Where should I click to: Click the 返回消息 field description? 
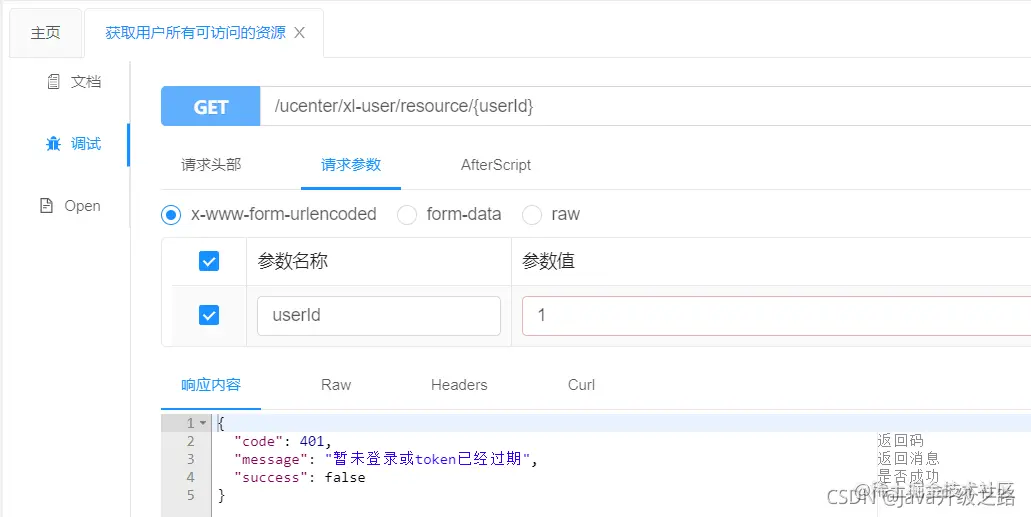point(908,458)
